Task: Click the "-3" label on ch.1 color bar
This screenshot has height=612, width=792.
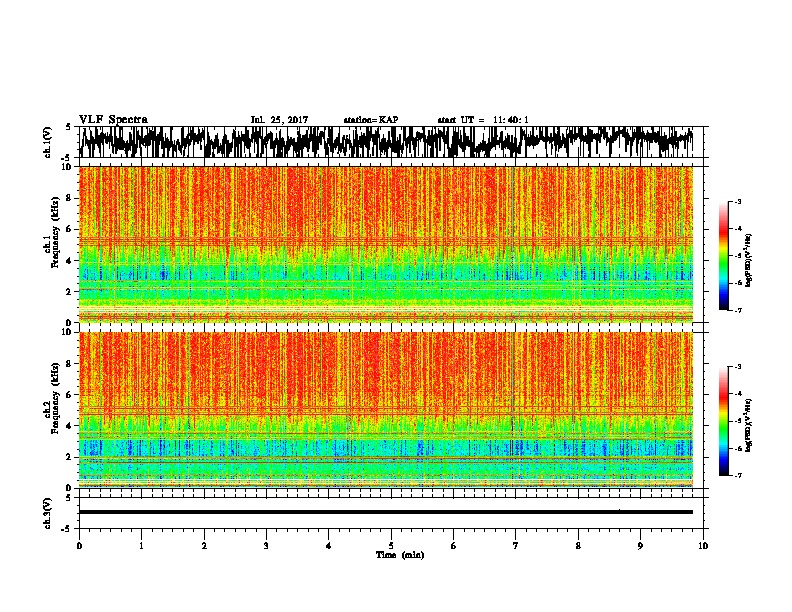Action: pos(737,202)
